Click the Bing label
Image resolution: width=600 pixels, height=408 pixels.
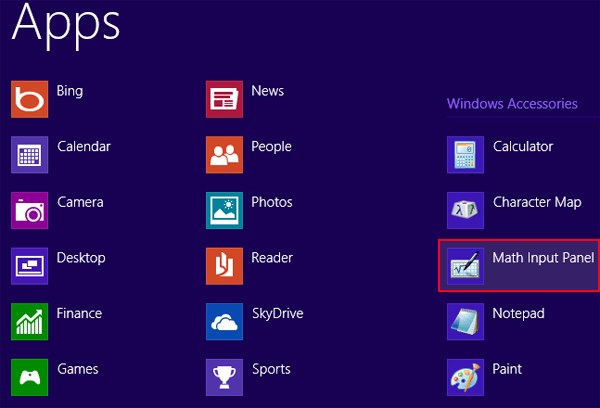(70, 91)
